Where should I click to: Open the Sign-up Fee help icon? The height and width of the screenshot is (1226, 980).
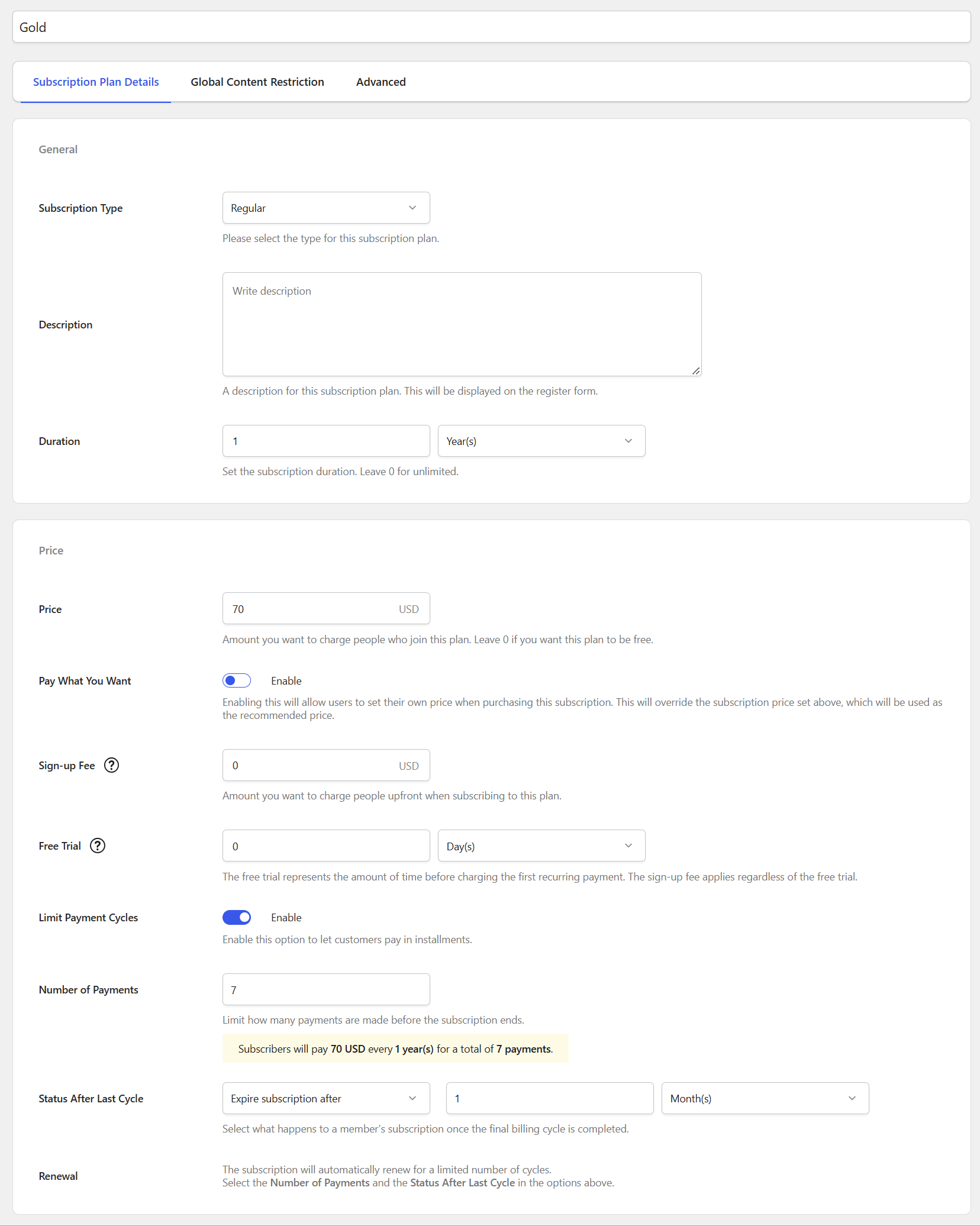tap(111, 765)
